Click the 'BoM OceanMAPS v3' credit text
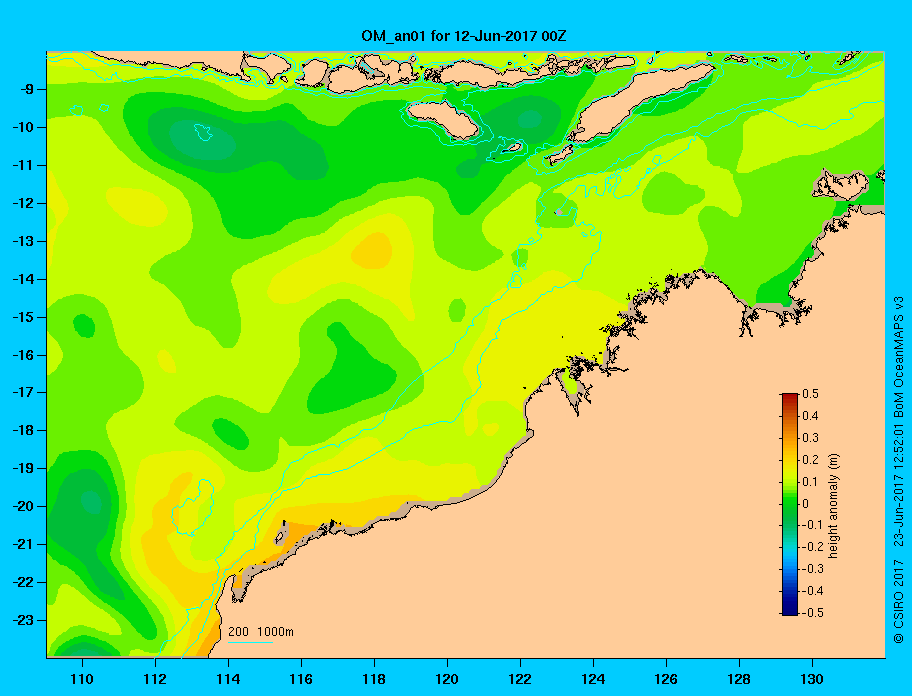The image size is (912, 696). coord(899,357)
